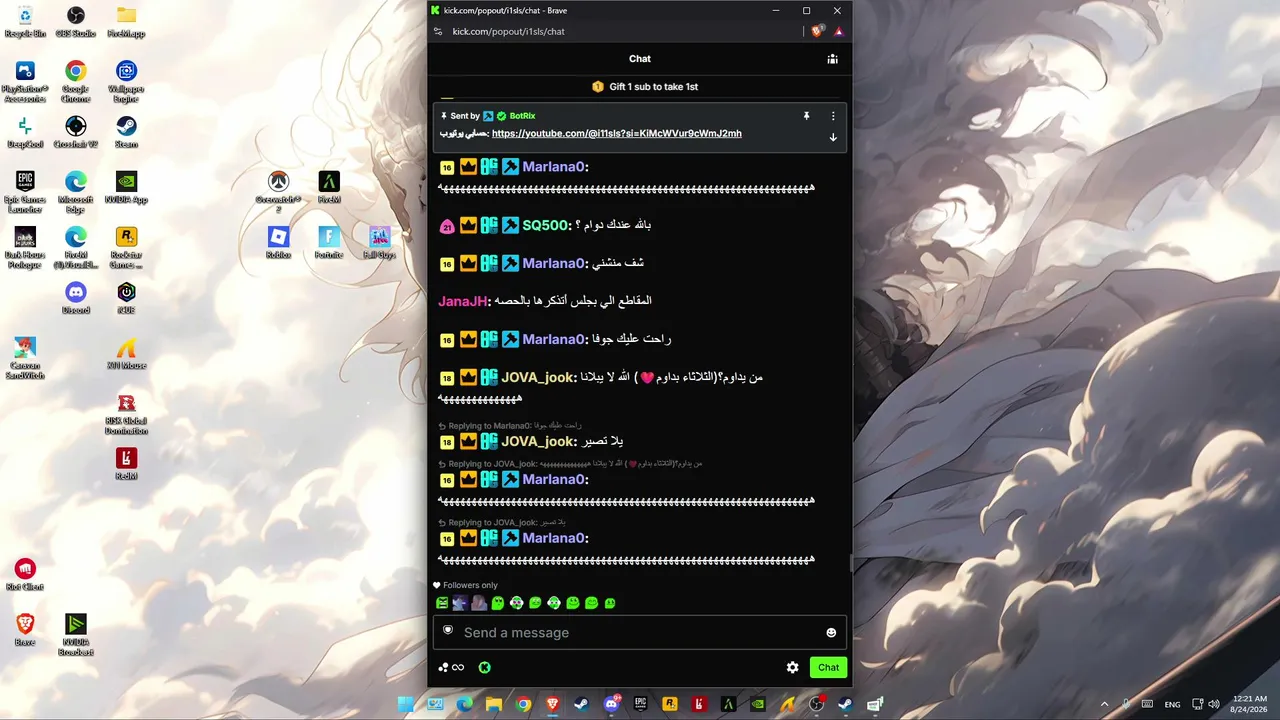Image resolution: width=1280 pixels, height=720 pixels.
Task: Launch Overwatch 2 desktop shortcut
Action: tap(278, 192)
